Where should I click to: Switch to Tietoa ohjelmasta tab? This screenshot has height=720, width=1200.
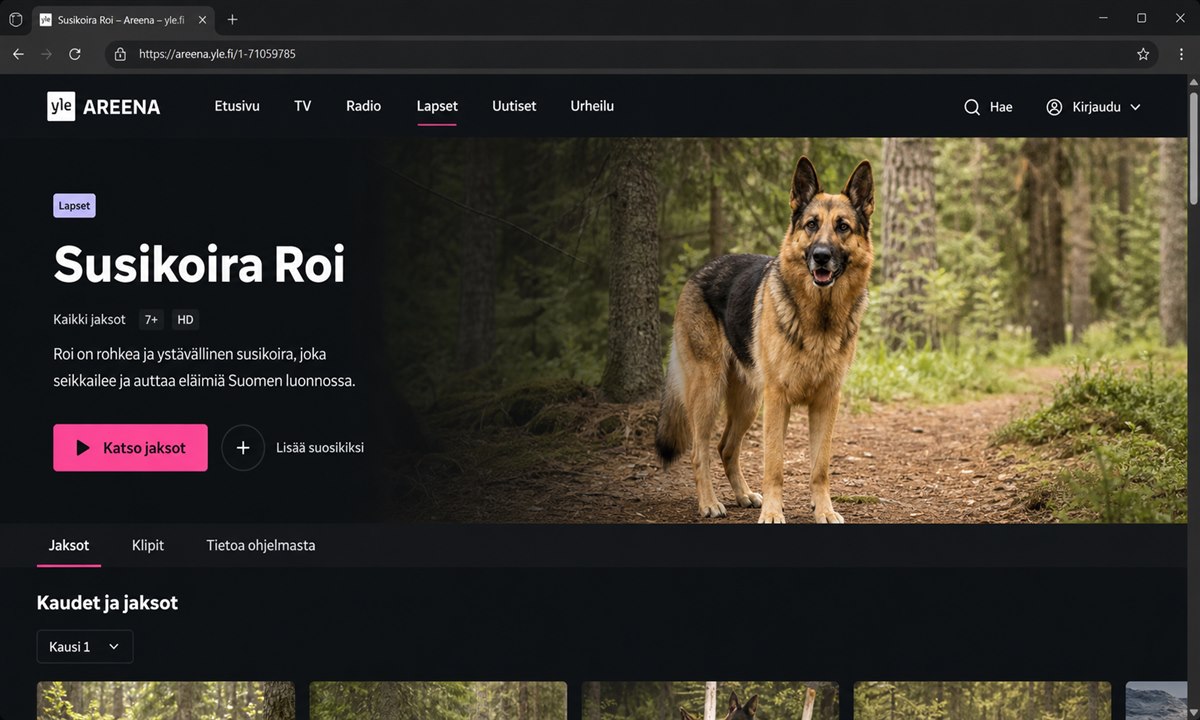261,545
